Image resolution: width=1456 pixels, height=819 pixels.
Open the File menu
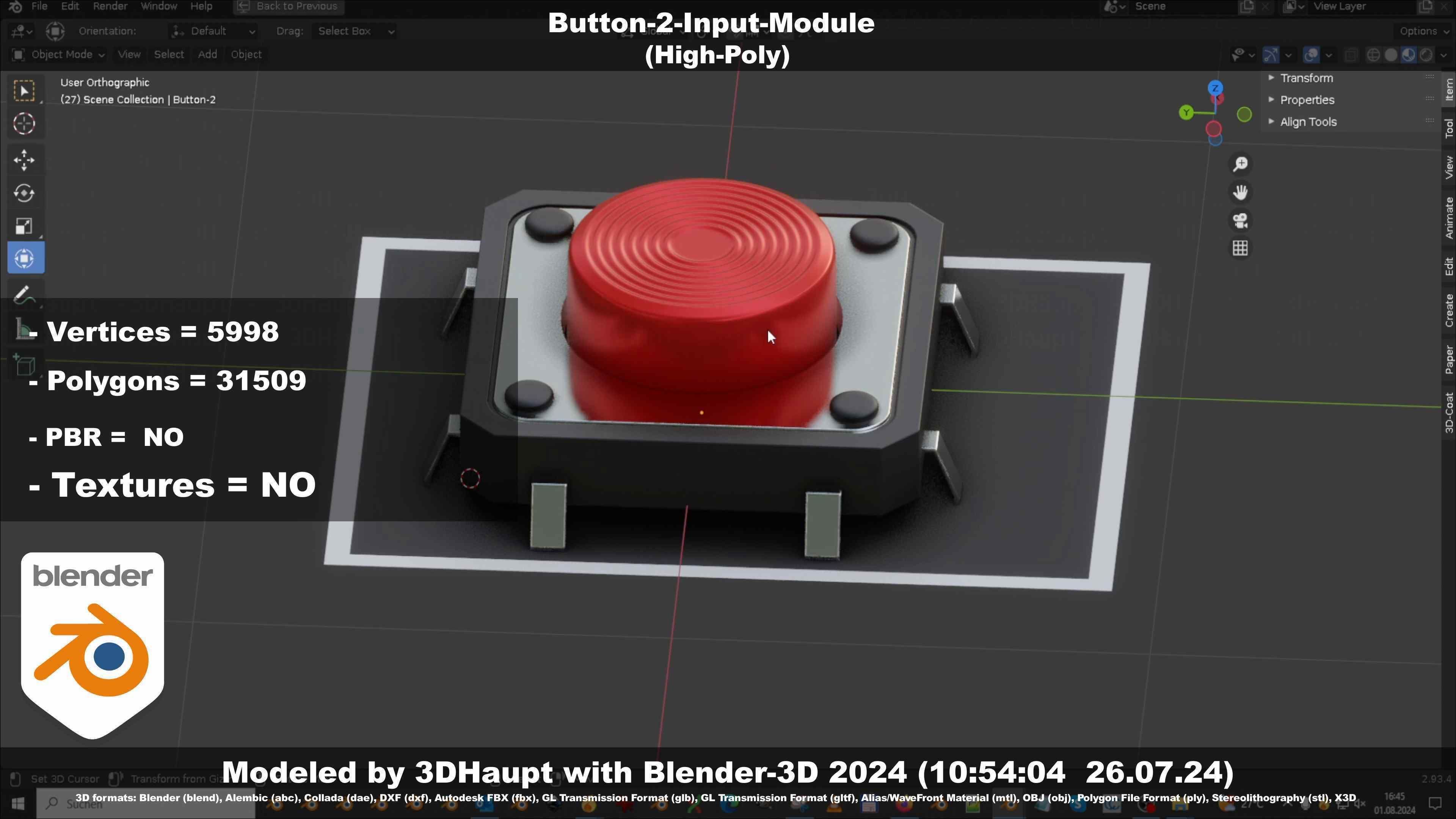click(39, 6)
